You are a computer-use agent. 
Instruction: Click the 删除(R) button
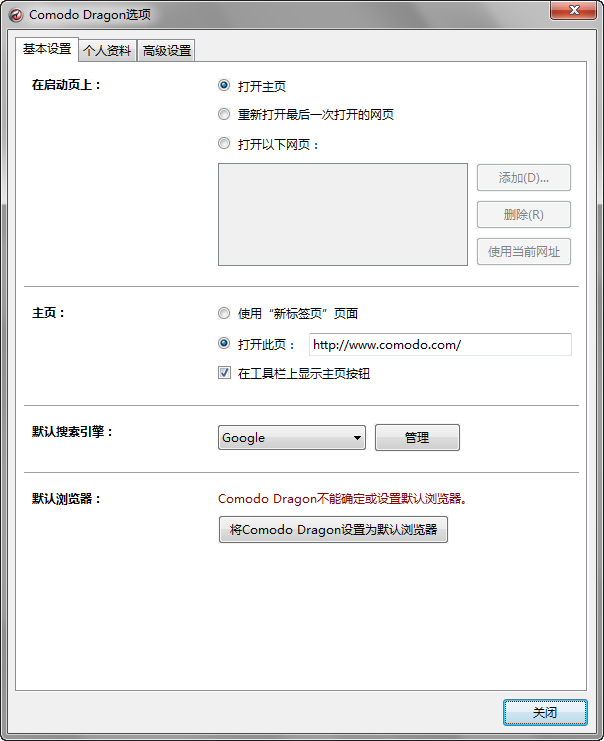click(524, 215)
